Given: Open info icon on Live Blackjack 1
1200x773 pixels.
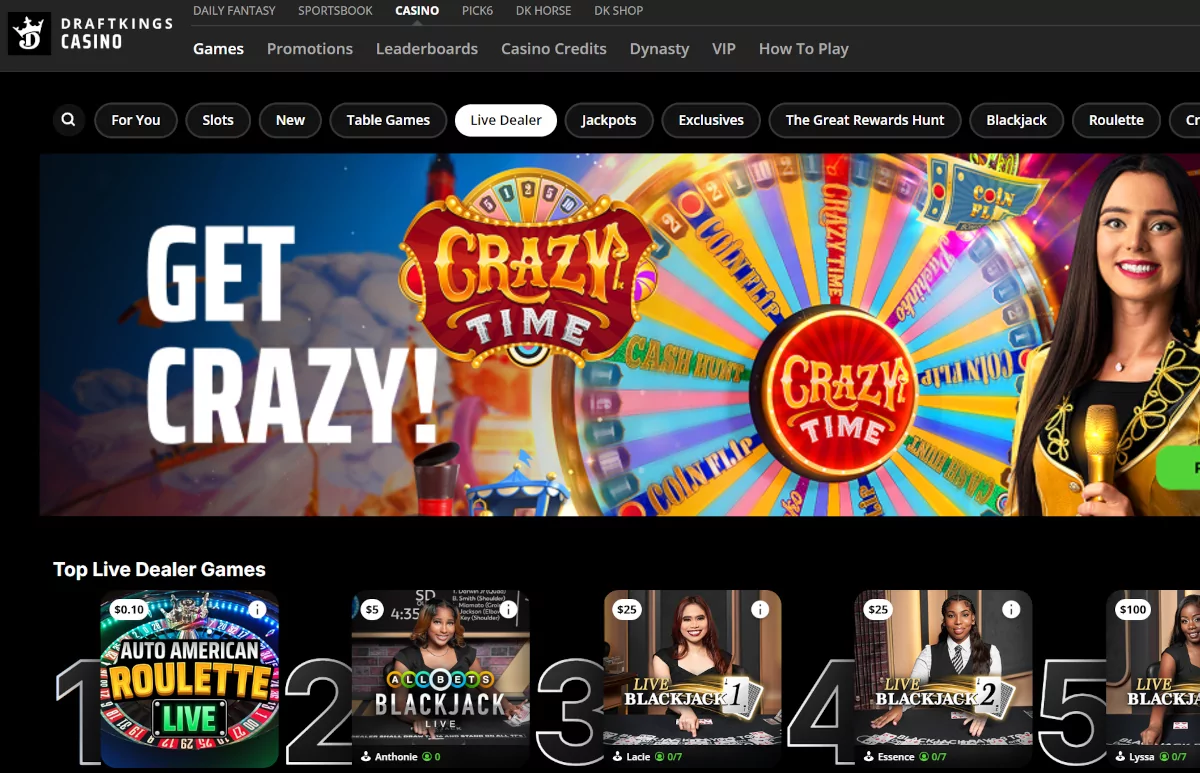Looking at the screenshot, I should [759, 610].
